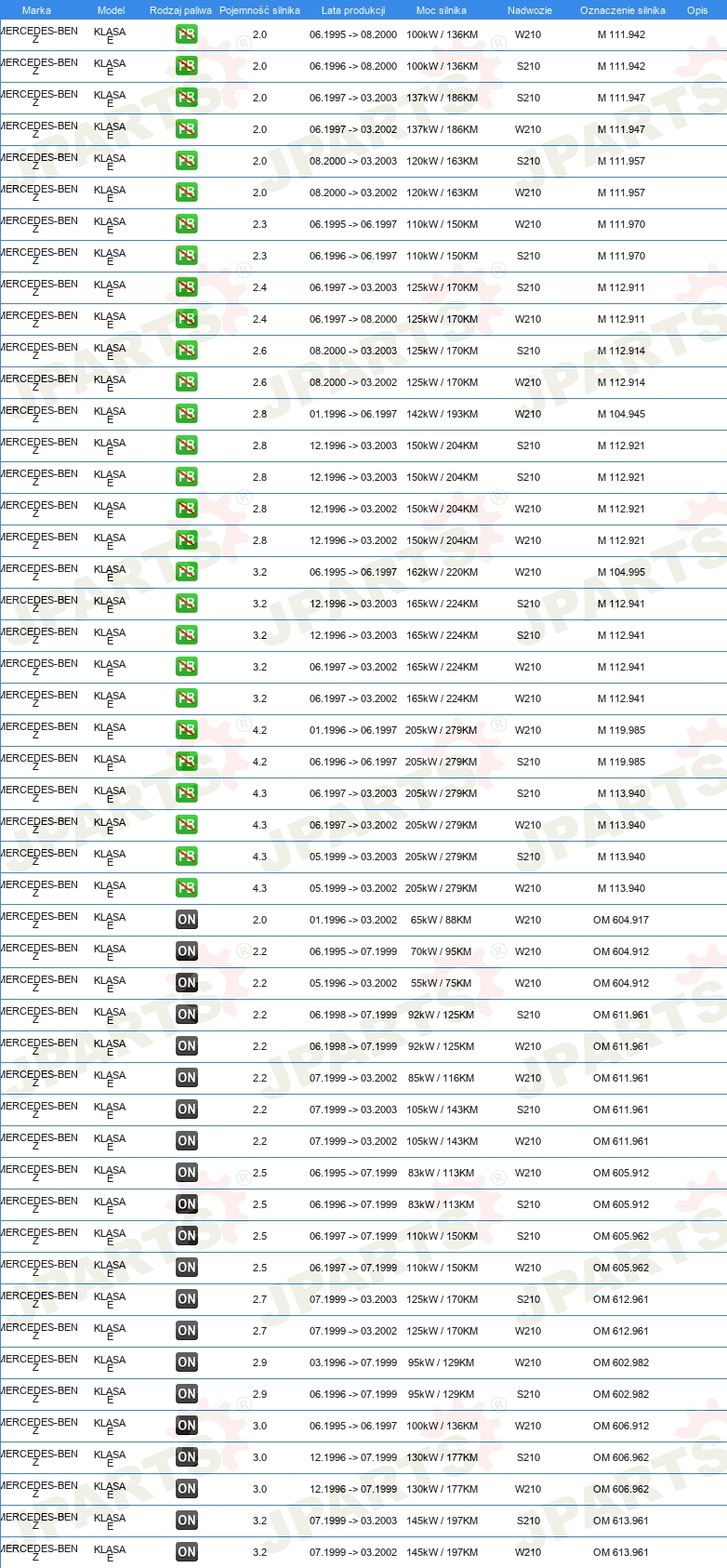Click engine code M 104.945

[x=621, y=414]
